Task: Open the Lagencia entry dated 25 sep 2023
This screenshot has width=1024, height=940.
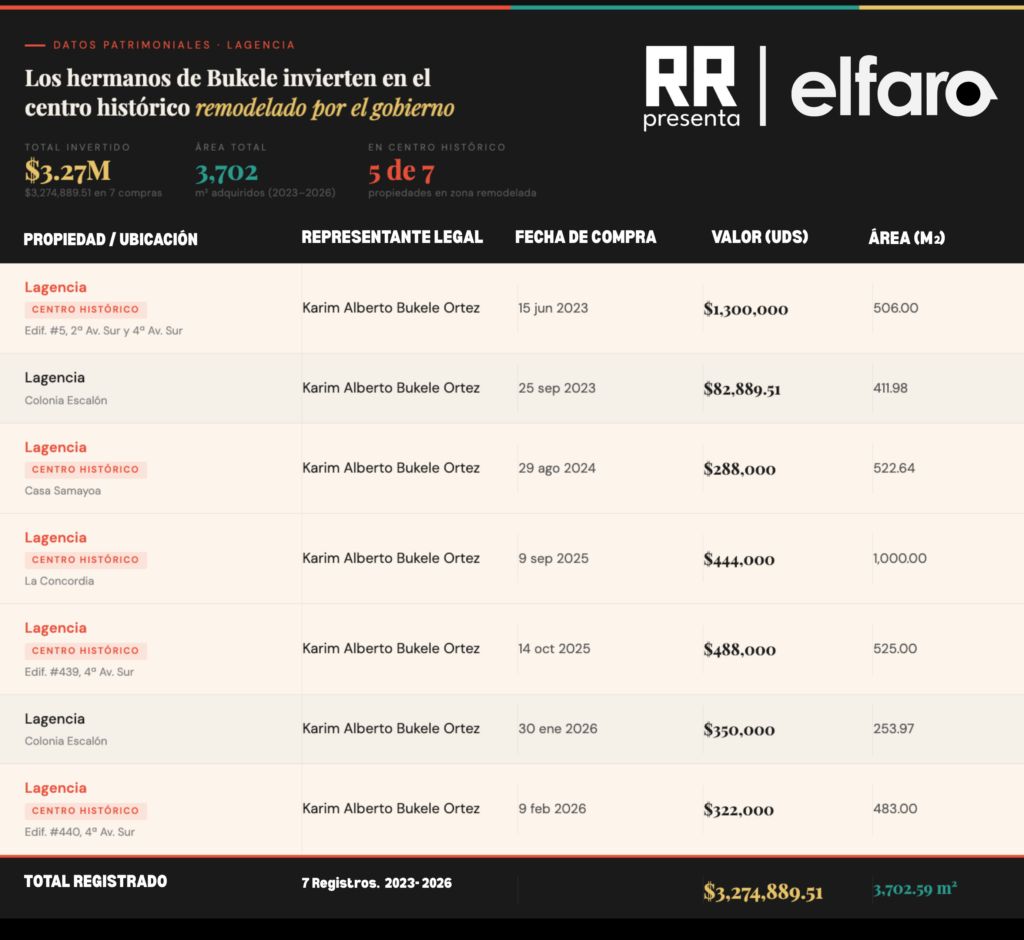Action: point(55,378)
